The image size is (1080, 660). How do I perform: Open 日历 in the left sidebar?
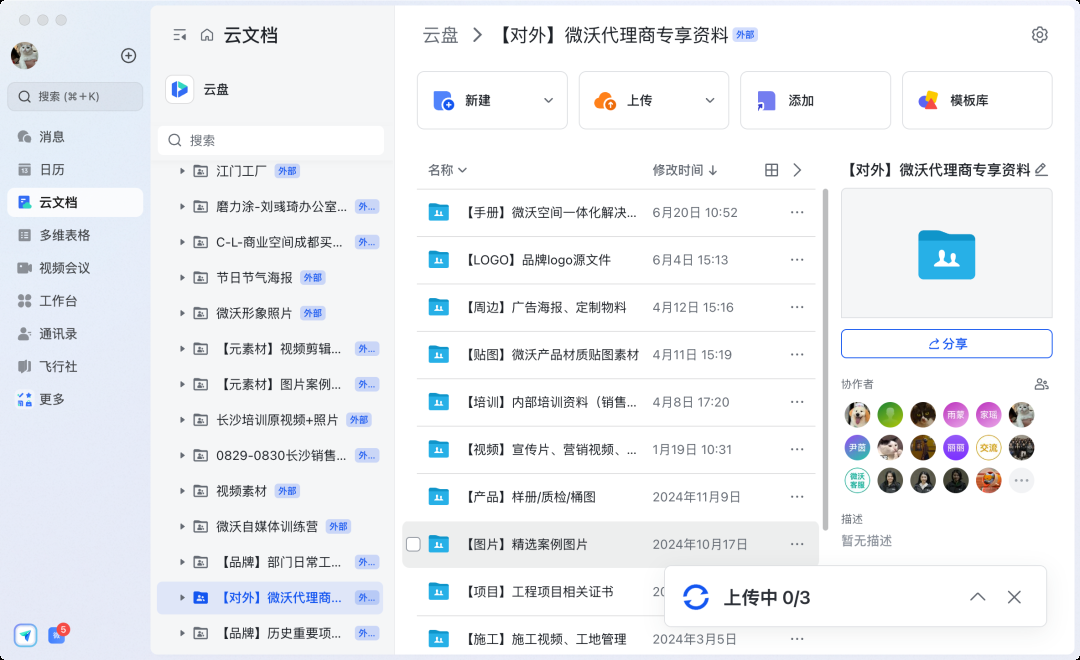pos(75,169)
